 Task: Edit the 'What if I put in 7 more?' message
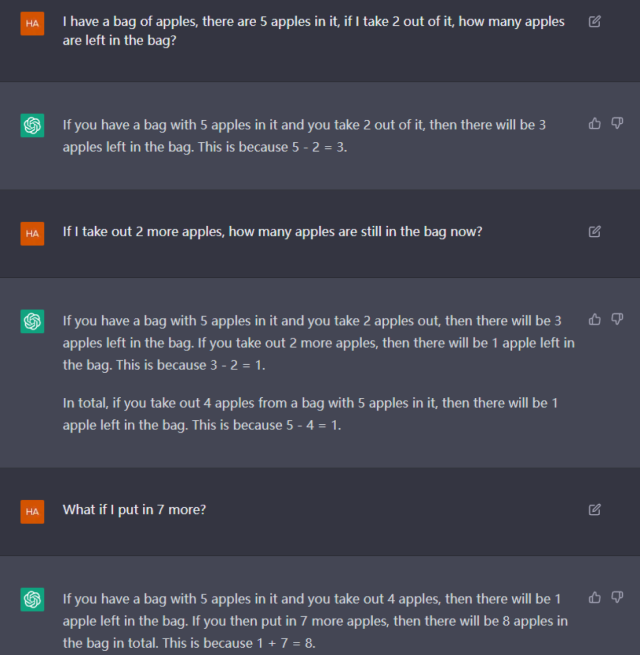pos(595,510)
